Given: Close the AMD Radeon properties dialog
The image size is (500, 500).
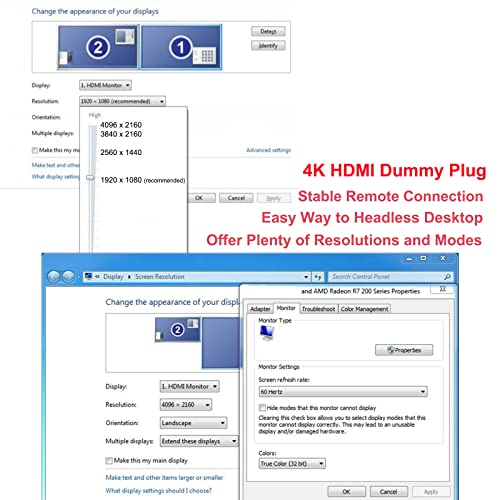Looking at the screenshot, I should [x=443, y=289].
